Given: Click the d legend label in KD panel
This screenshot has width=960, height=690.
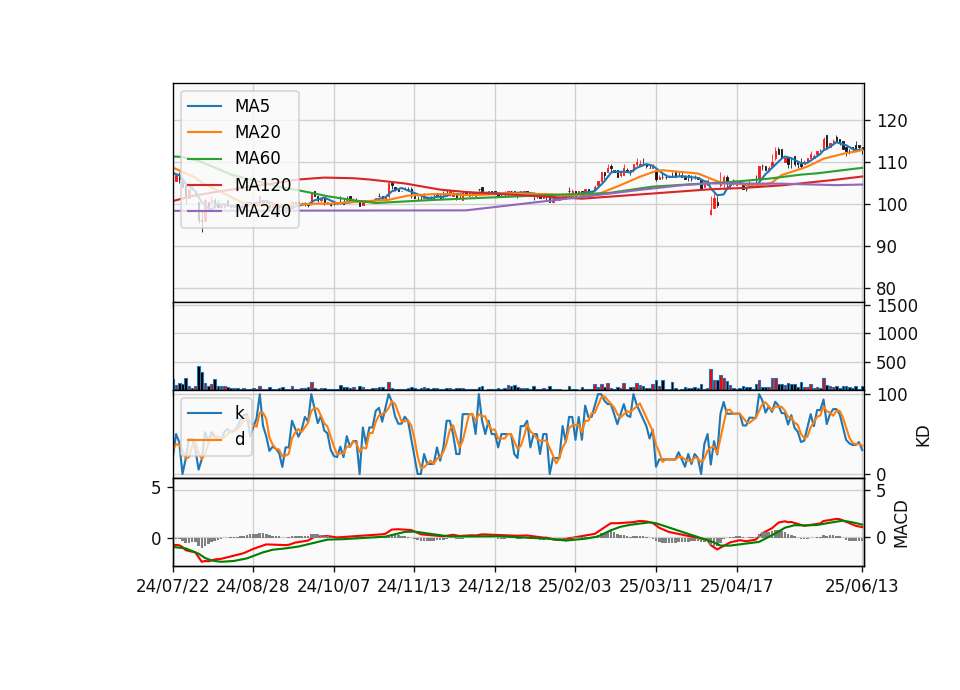Looking at the screenshot, I should (239, 439).
